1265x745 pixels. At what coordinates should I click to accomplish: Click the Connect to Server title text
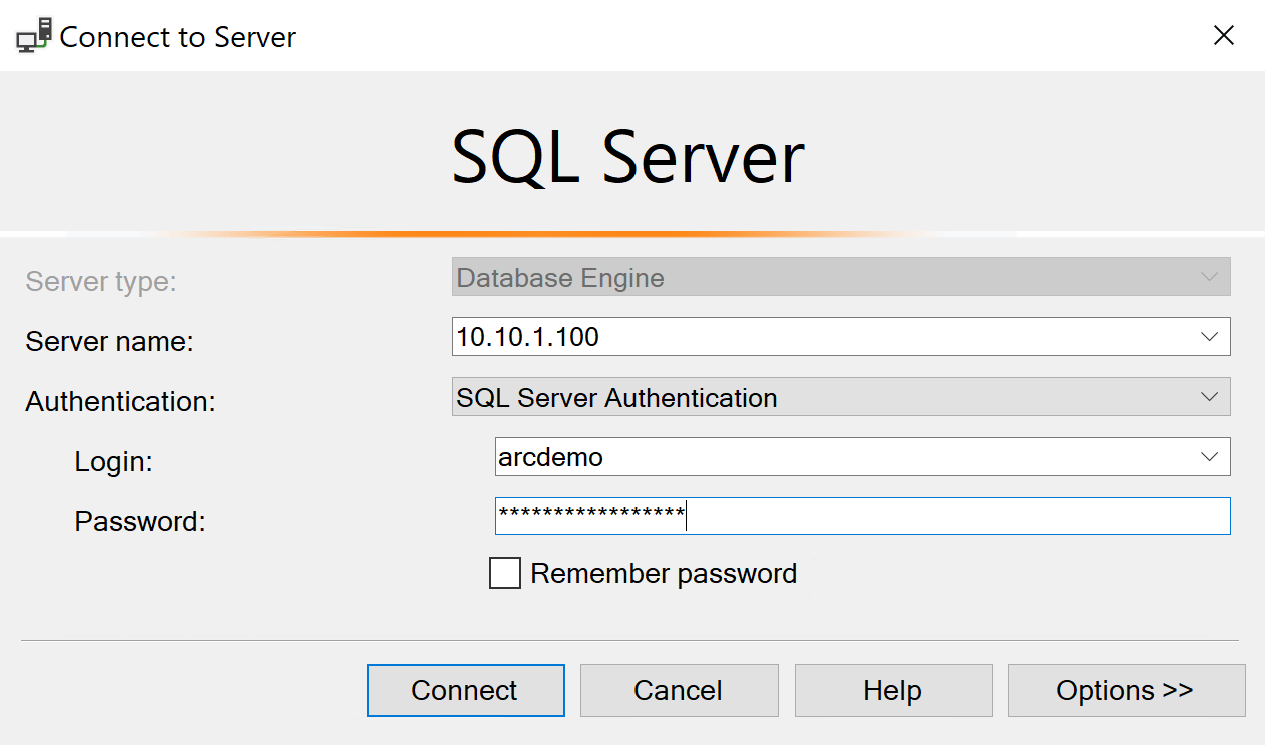(x=178, y=37)
